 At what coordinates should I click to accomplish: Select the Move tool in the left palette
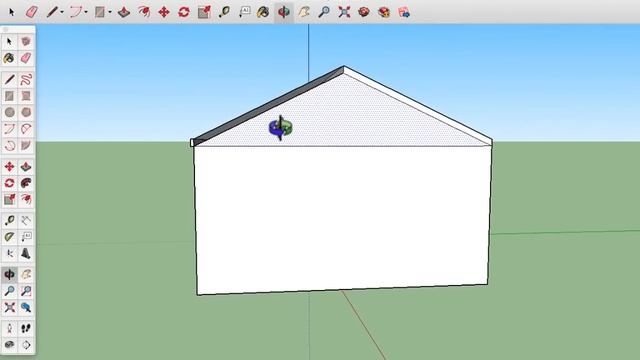point(10,167)
